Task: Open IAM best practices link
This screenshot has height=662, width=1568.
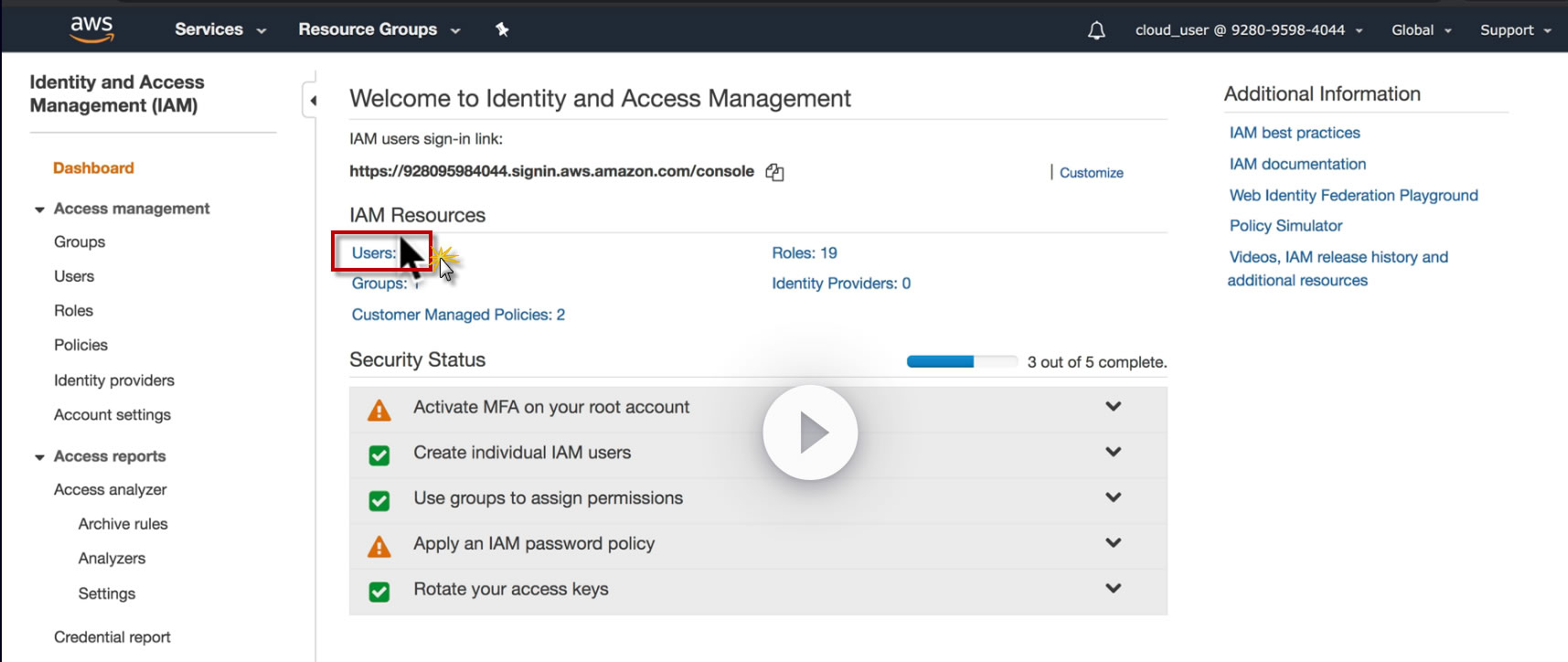Action: (x=1294, y=133)
